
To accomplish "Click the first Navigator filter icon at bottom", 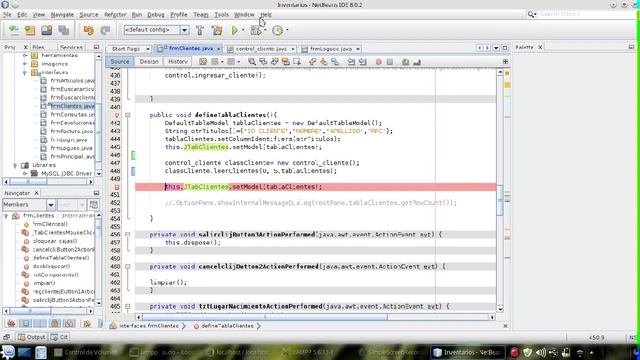I will click(x=11, y=323).
